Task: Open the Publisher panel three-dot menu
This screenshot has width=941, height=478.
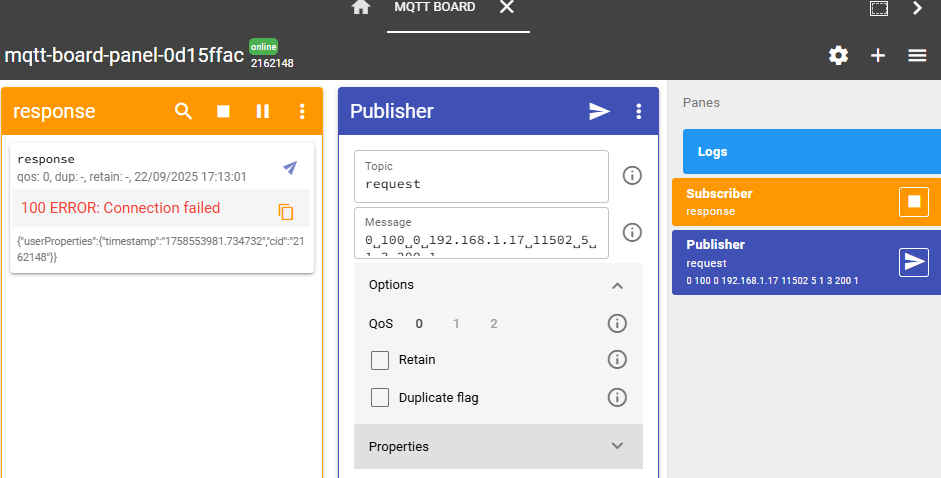Action: tap(639, 111)
